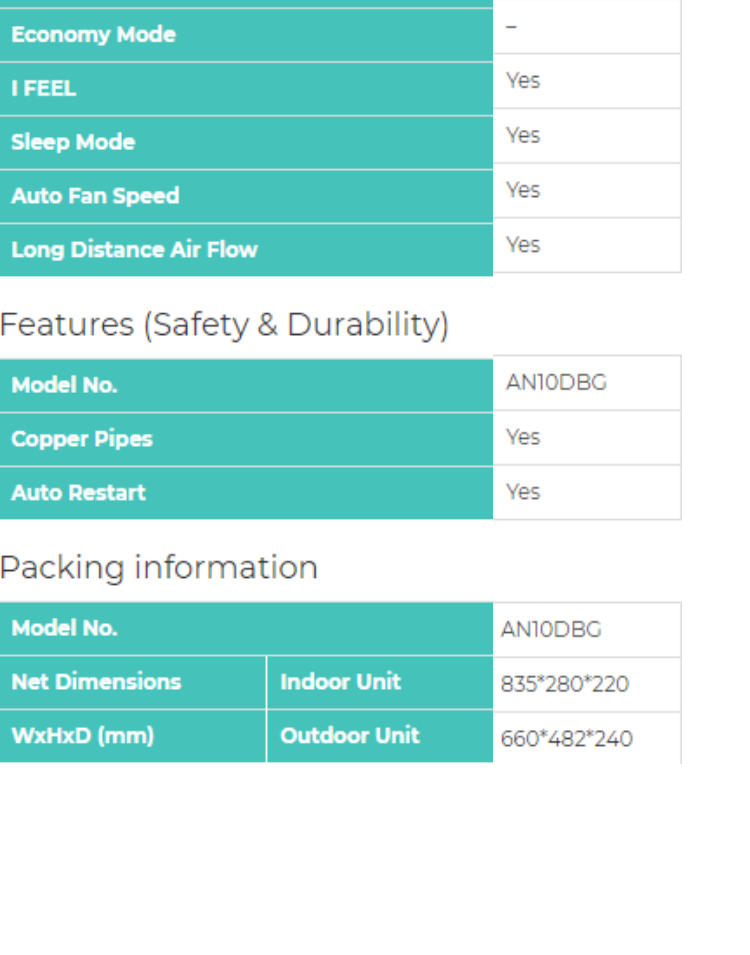Click the 660*482*240 dimensions value

pyautogui.click(x=566, y=739)
